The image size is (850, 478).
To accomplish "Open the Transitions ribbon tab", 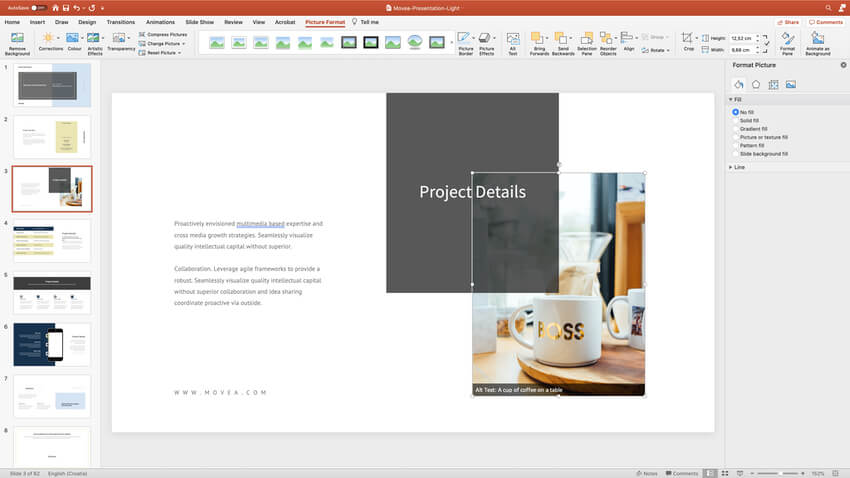I will pyautogui.click(x=120, y=21).
